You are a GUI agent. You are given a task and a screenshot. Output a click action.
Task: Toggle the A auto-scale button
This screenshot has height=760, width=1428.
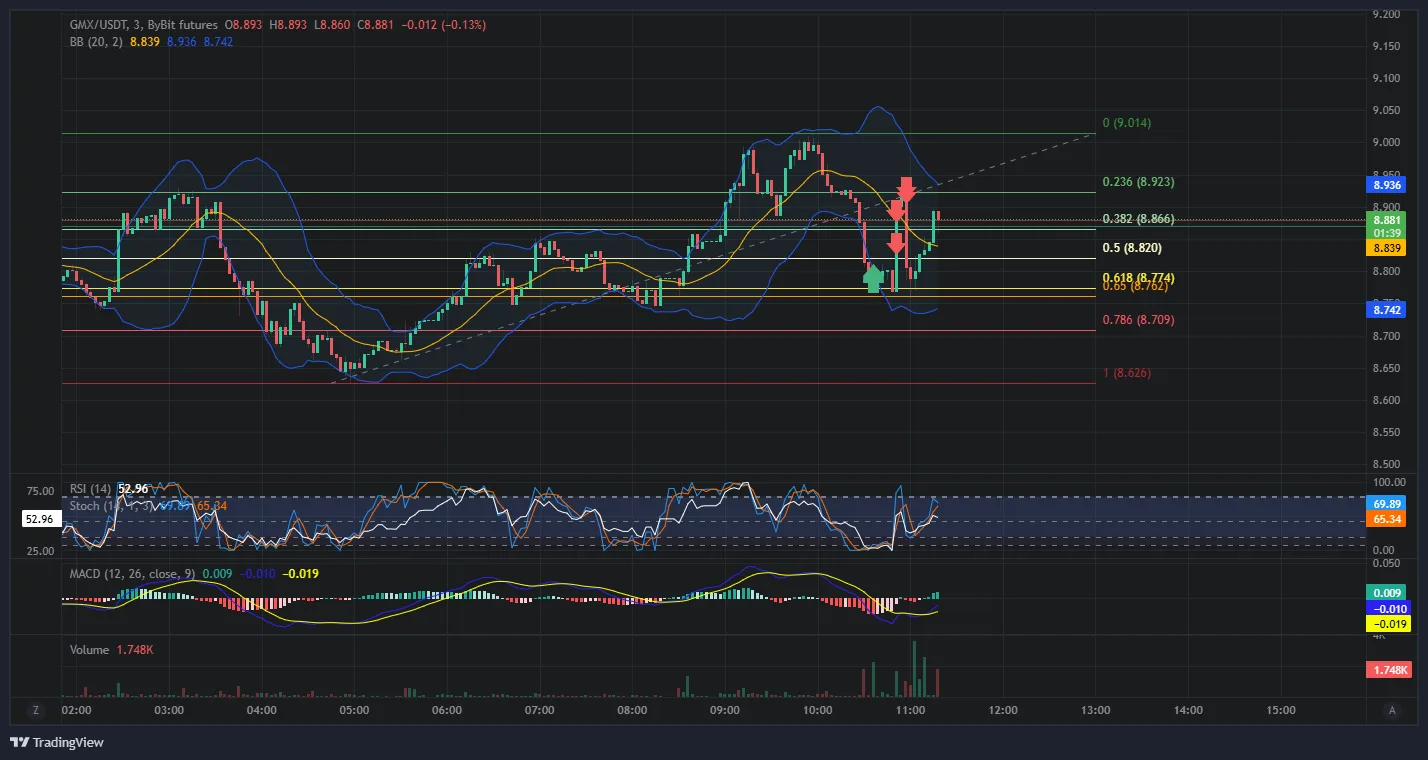coord(1392,710)
